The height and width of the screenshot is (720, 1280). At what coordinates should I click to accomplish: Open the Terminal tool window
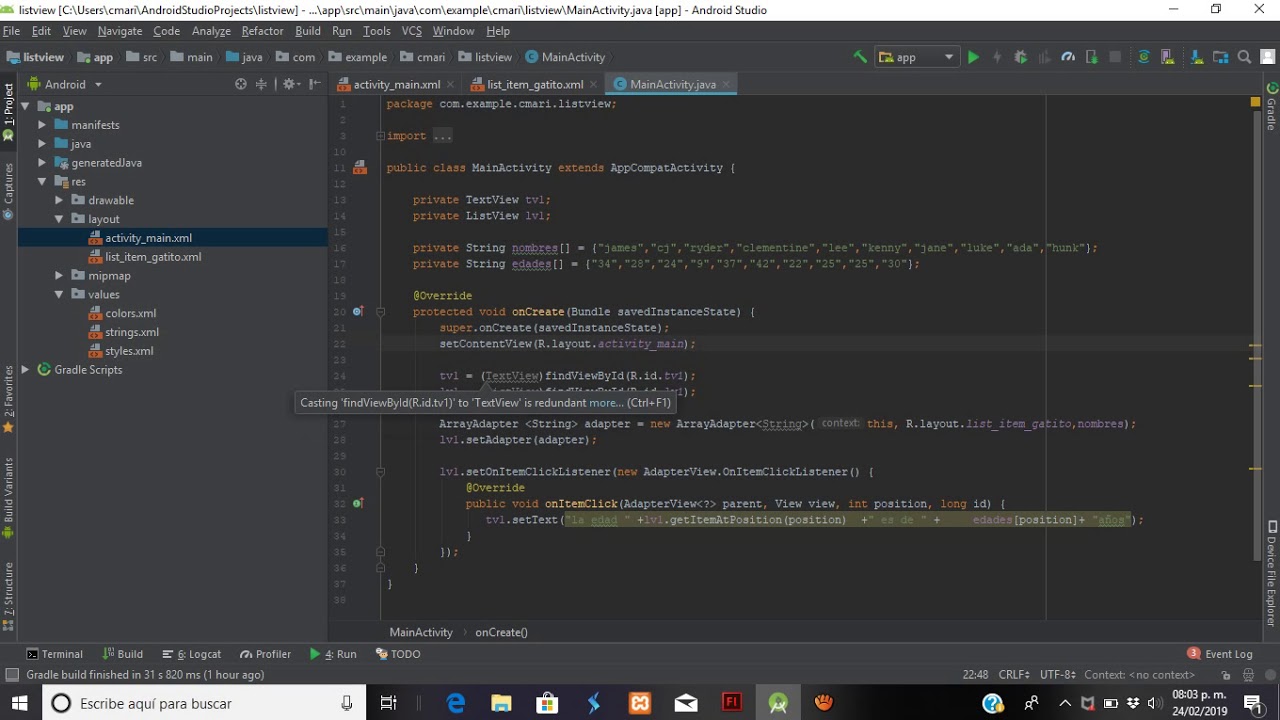click(54, 654)
